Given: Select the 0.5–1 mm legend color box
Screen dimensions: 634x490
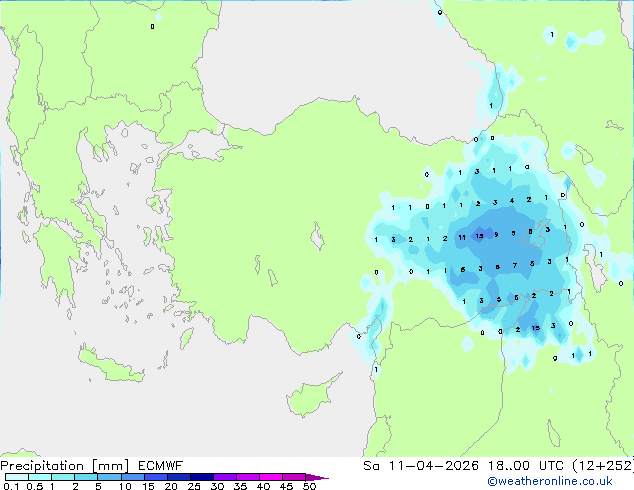Looking at the screenshot, I should [x=40, y=477].
